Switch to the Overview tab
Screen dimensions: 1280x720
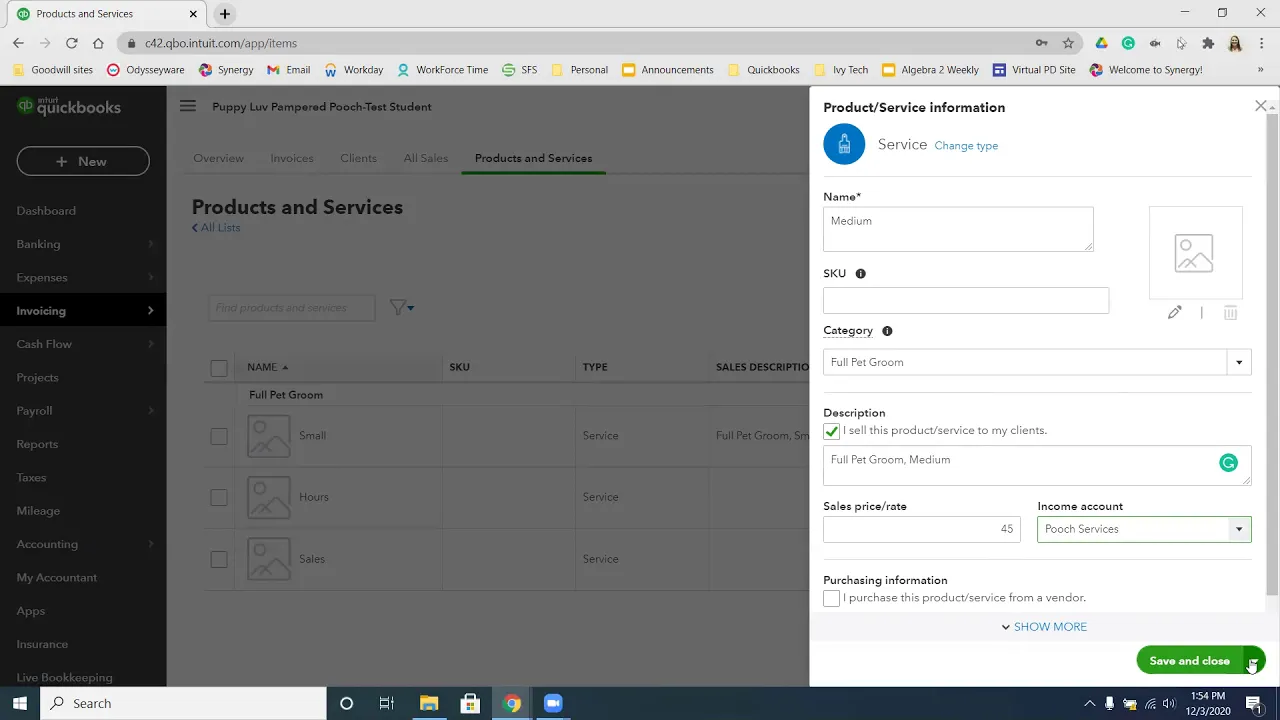click(x=218, y=158)
